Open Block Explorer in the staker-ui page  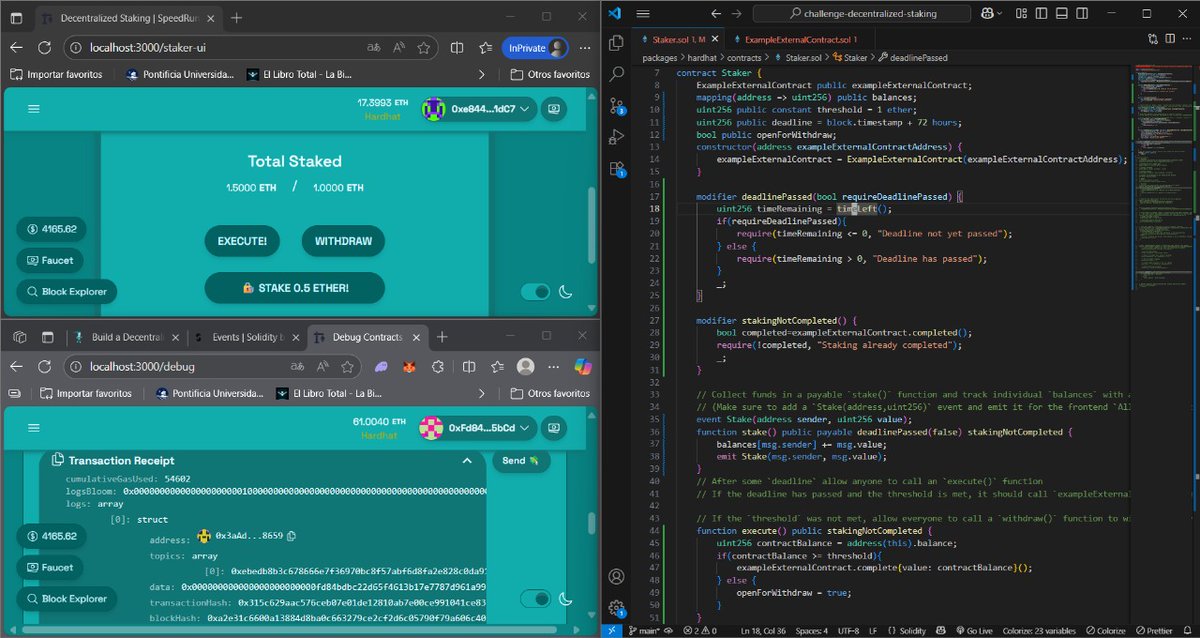(66, 292)
